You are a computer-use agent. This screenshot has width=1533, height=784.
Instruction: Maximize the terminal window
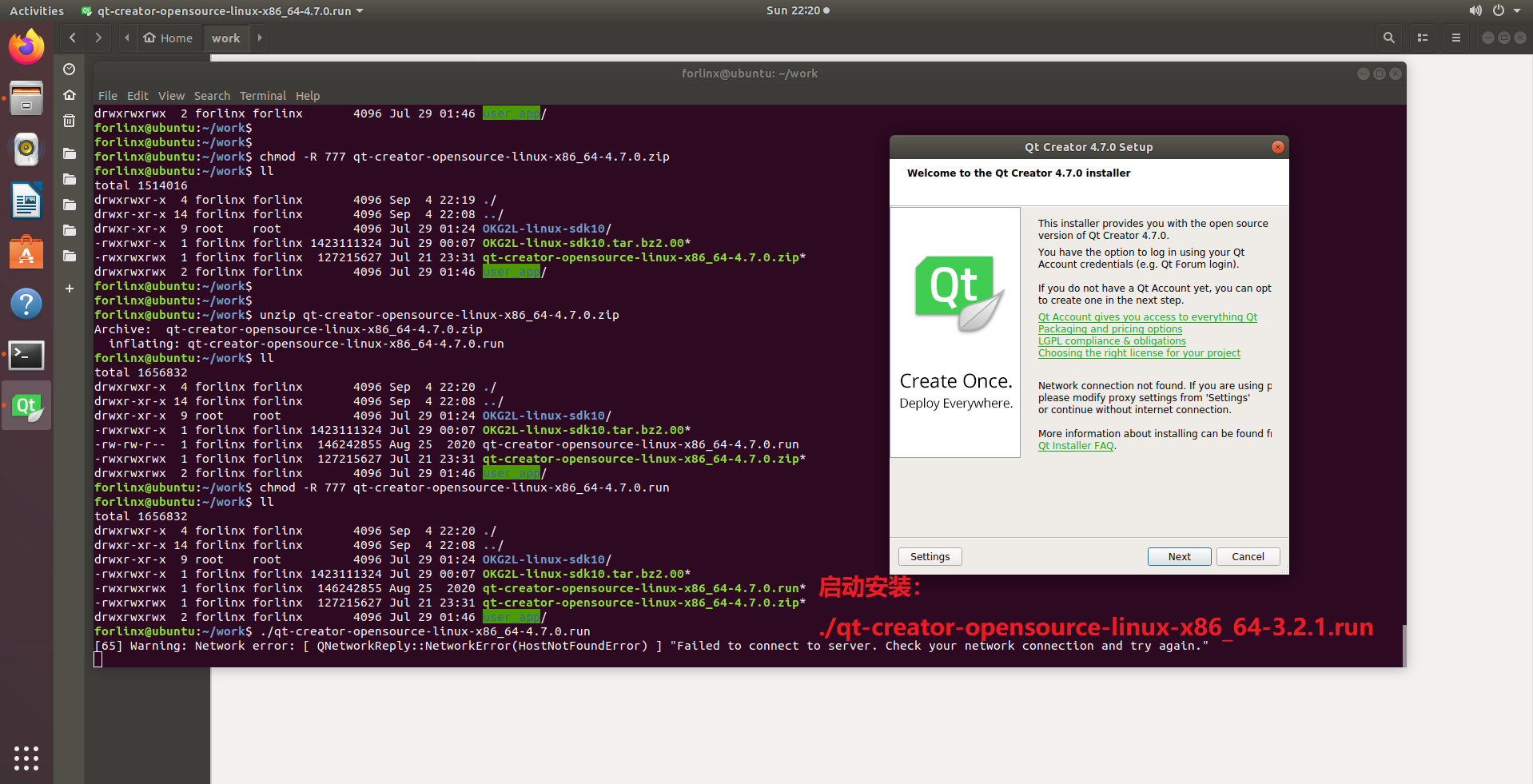coord(1379,74)
